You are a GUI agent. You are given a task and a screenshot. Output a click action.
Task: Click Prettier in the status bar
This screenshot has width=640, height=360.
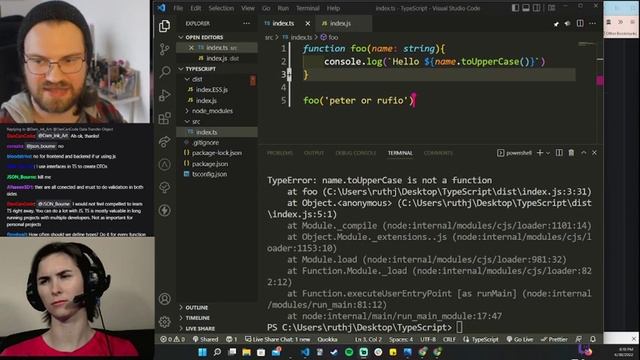pyautogui.click(x=554, y=339)
